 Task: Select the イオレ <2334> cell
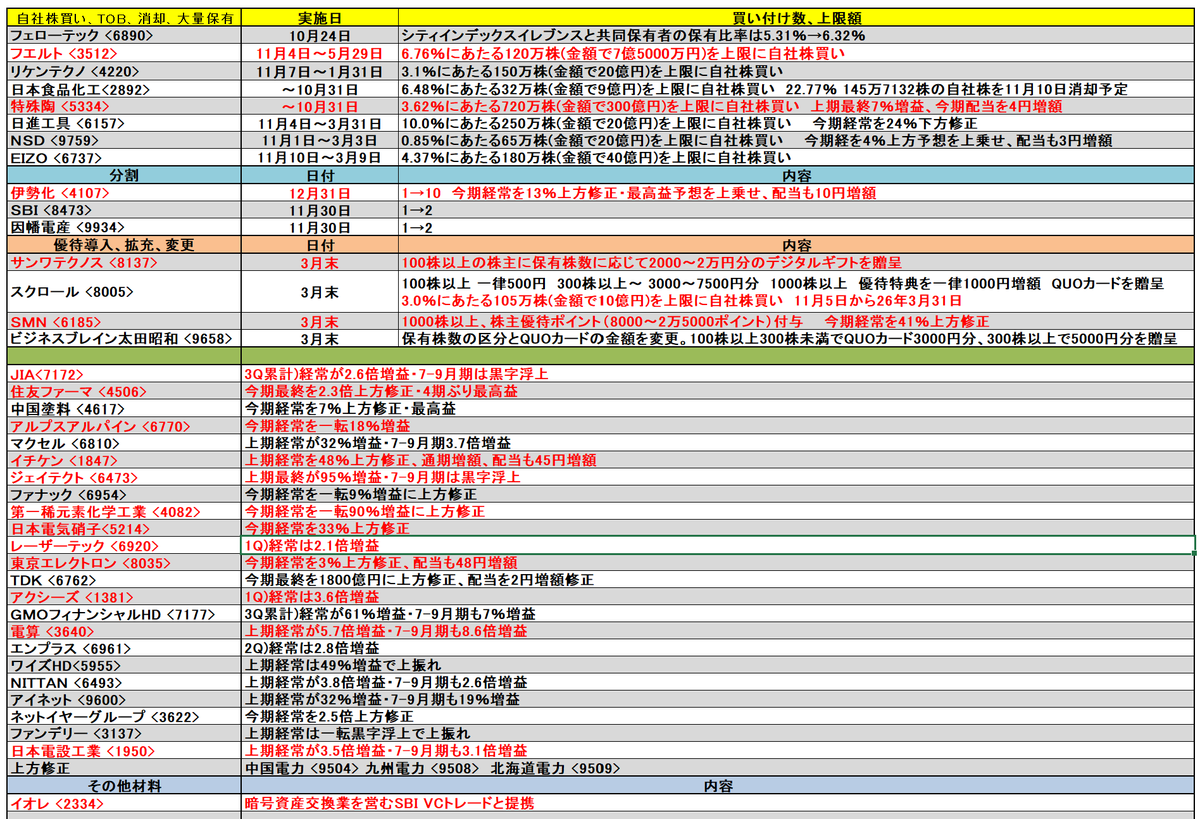124,803
